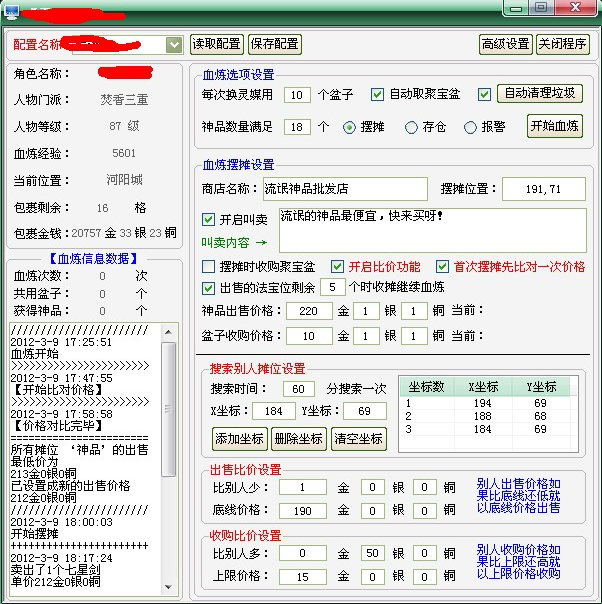This screenshot has height=604, width=602.
Task: Click the 读取配置 button
Action: (216, 44)
